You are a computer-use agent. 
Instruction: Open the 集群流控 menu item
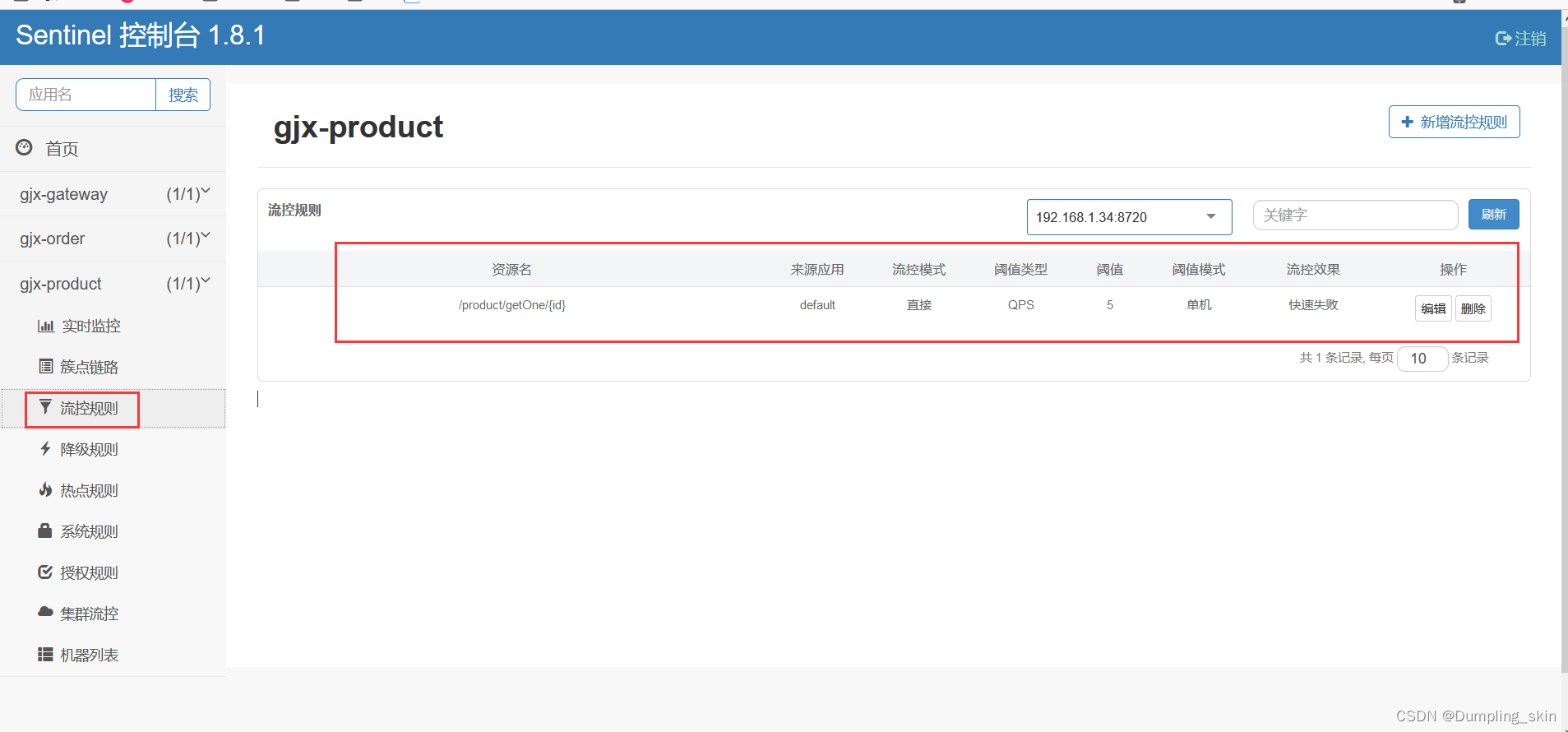tap(113, 614)
